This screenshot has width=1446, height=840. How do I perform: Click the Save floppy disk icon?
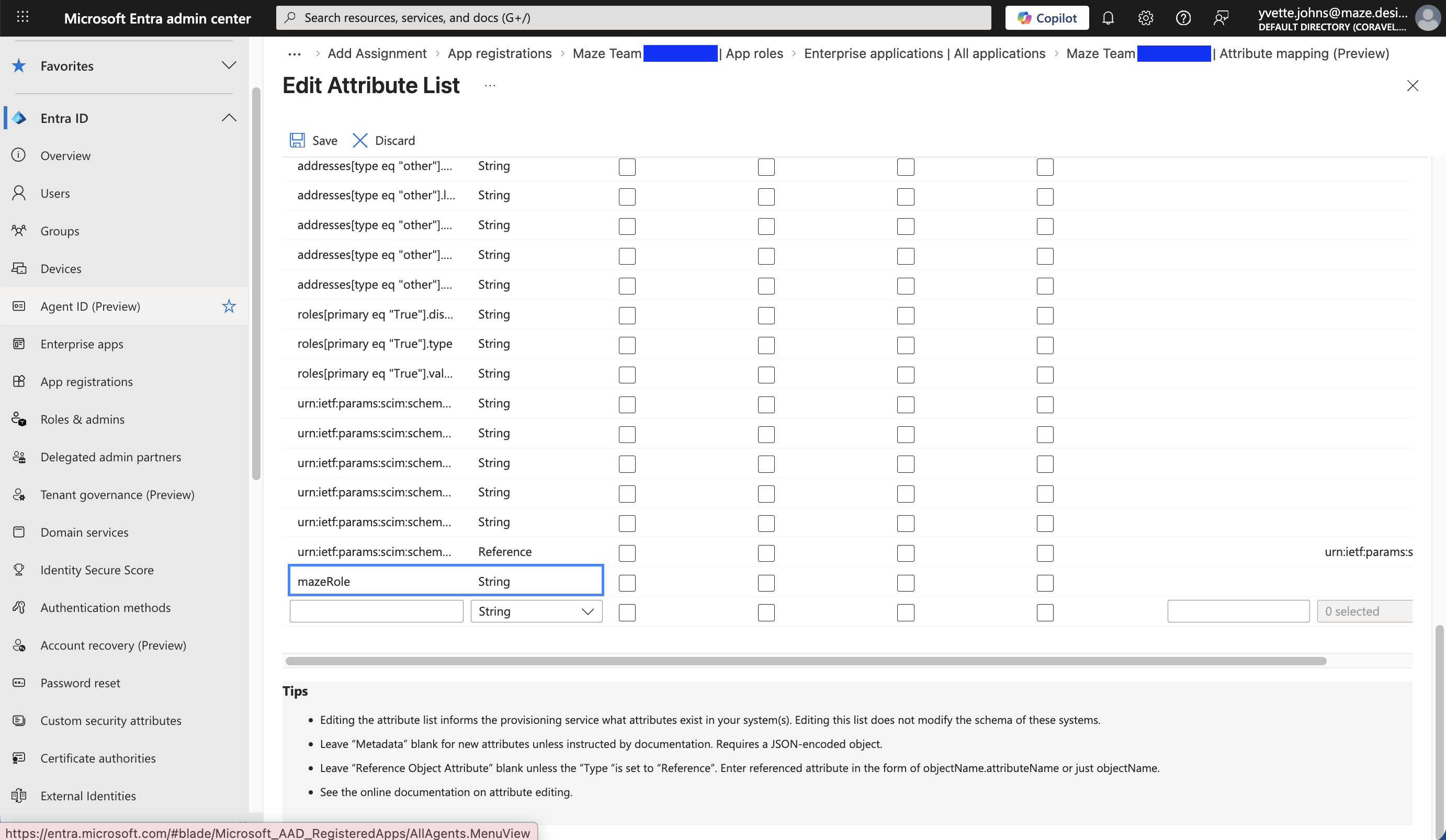pyautogui.click(x=297, y=140)
